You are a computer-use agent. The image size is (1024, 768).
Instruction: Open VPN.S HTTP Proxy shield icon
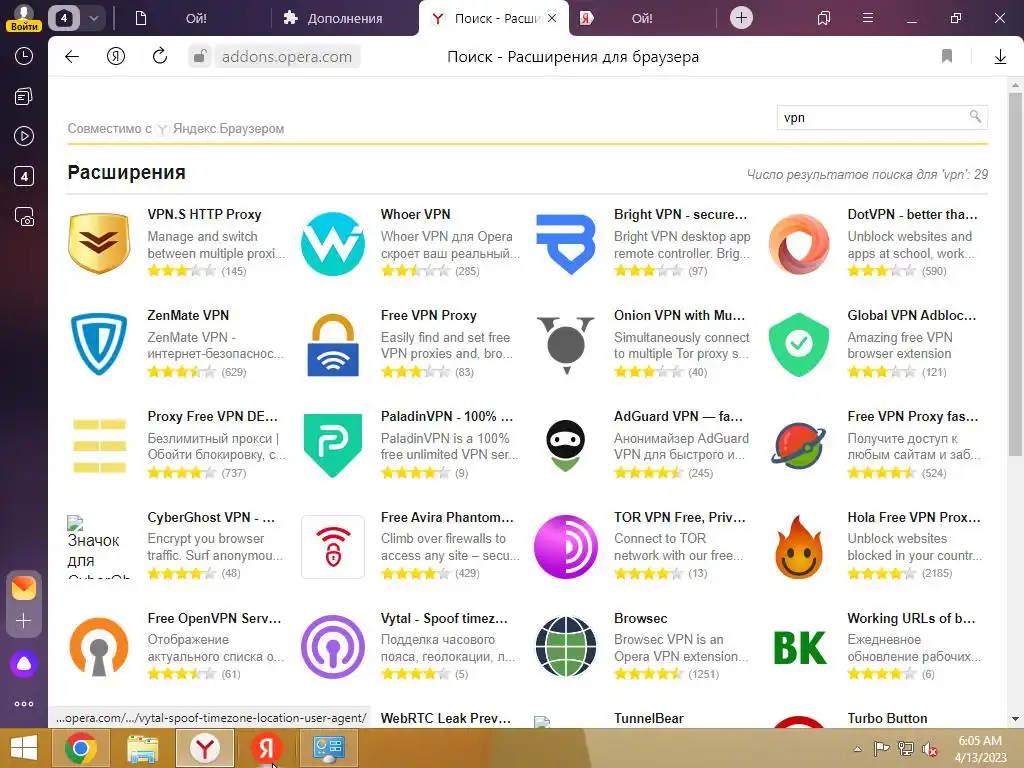click(x=99, y=243)
